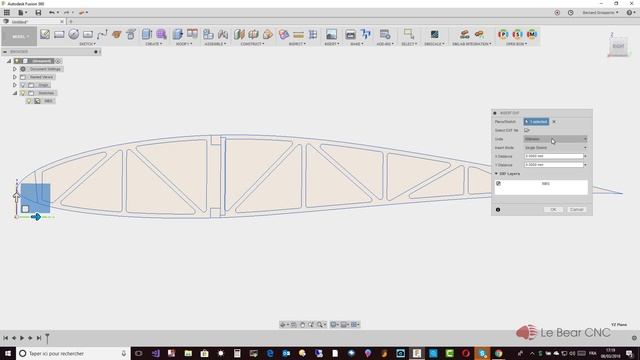
Task: Click the window Select tool icon
Action: pos(408,33)
